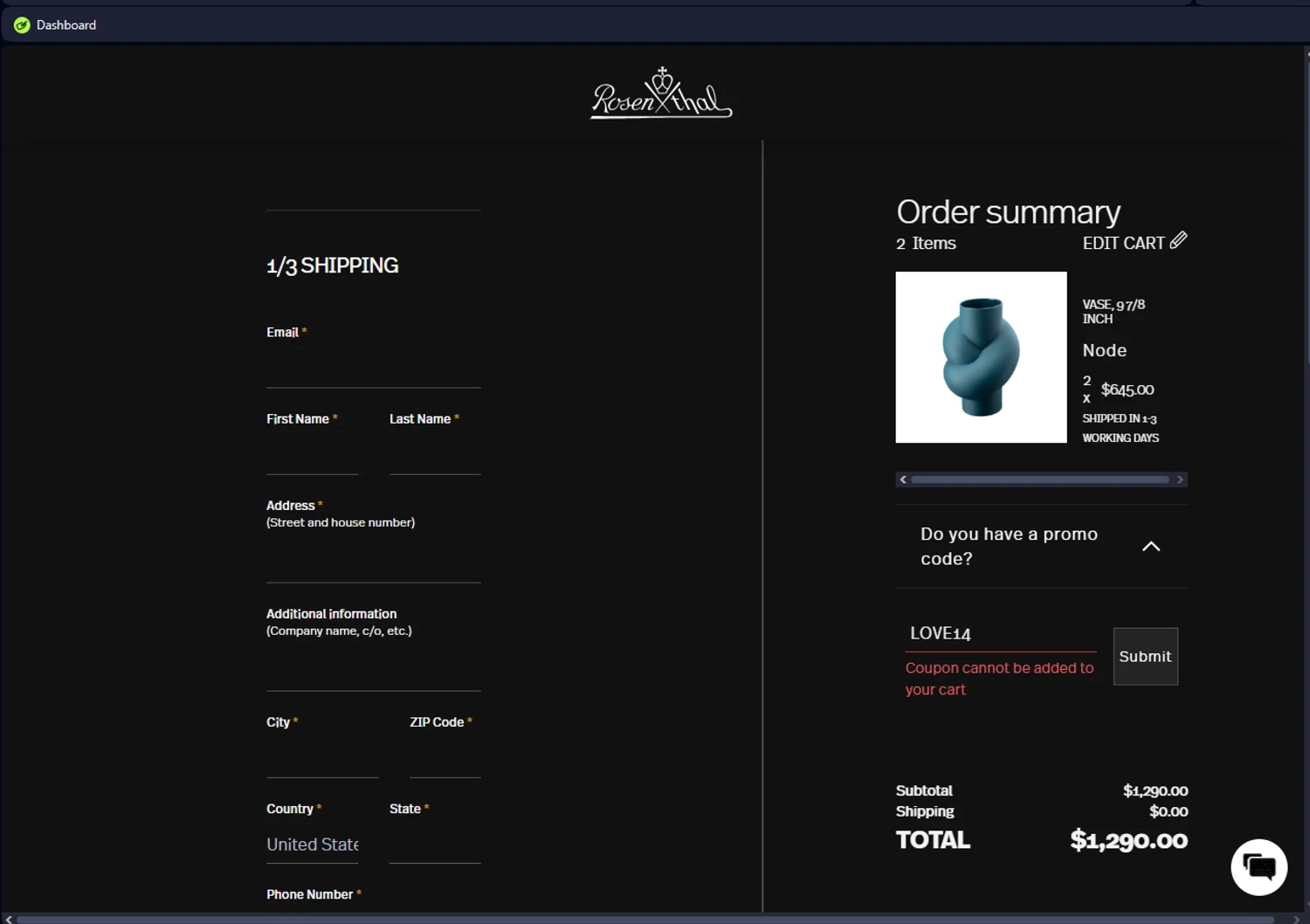Click the Email input field

374,369
